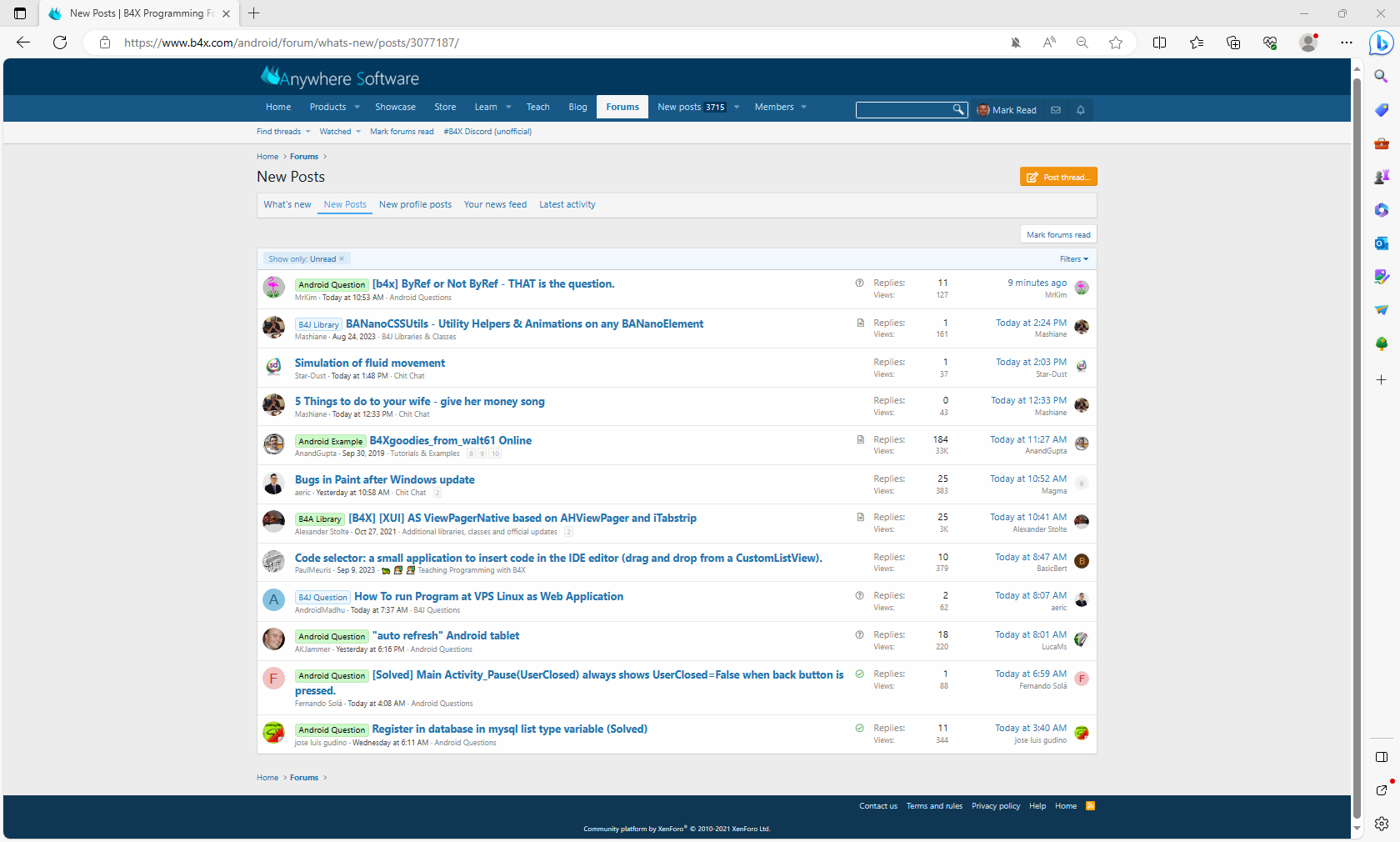Click the forum search input field
This screenshot has height=842, width=1400.
point(904,109)
